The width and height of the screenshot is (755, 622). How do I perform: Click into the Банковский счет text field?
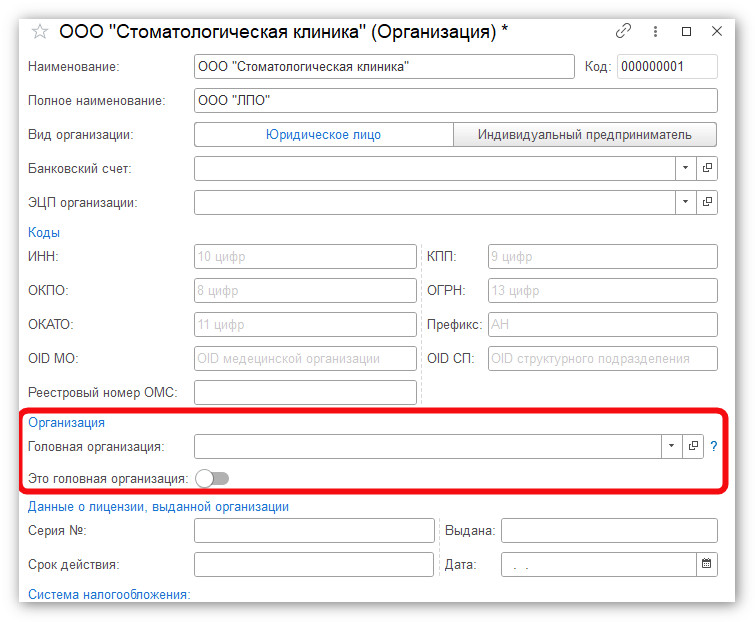tap(434, 168)
